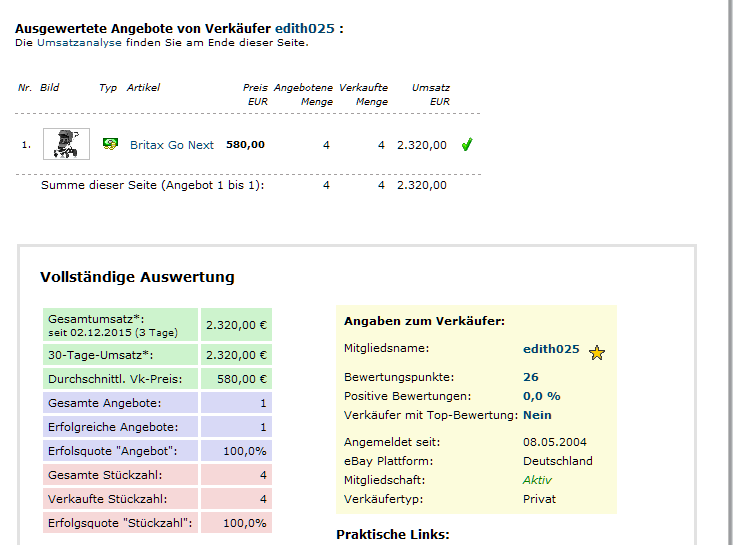Click the price 580,00 in row 1
733x545 pixels.
[245, 145]
